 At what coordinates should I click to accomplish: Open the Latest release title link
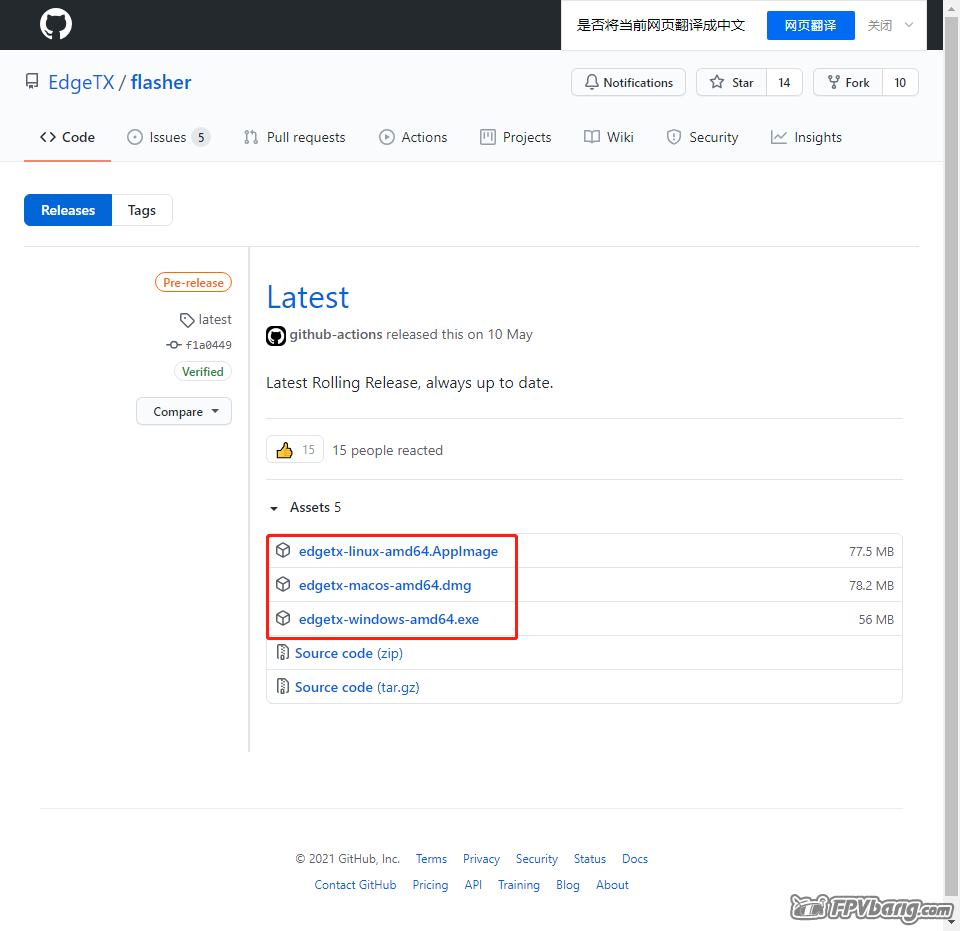[x=308, y=297]
